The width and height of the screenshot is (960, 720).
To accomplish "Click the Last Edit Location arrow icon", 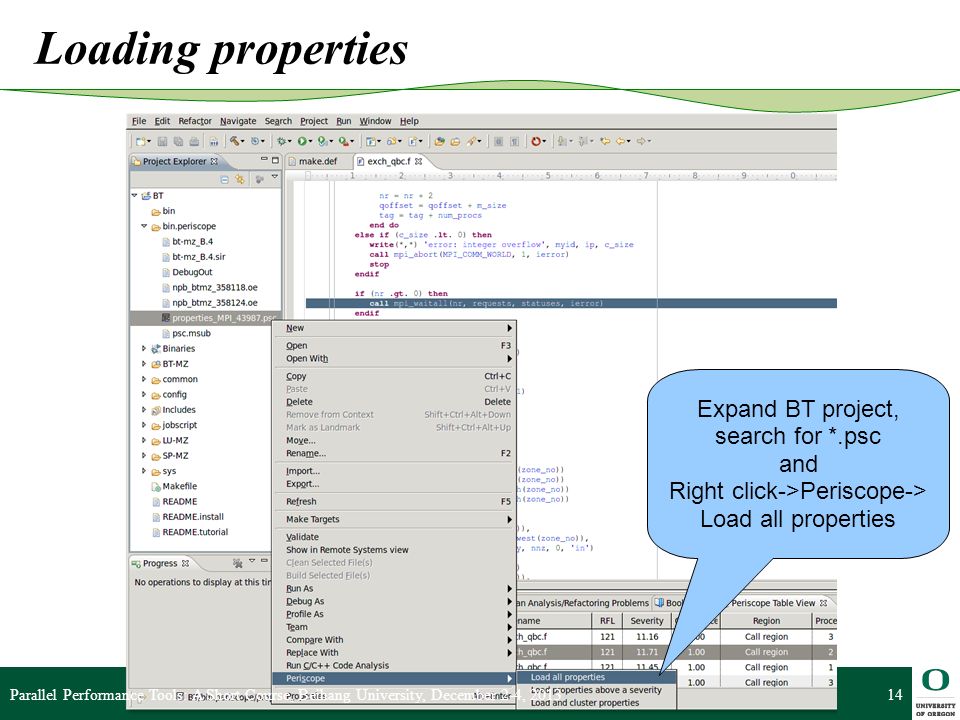I will [605, 141].
